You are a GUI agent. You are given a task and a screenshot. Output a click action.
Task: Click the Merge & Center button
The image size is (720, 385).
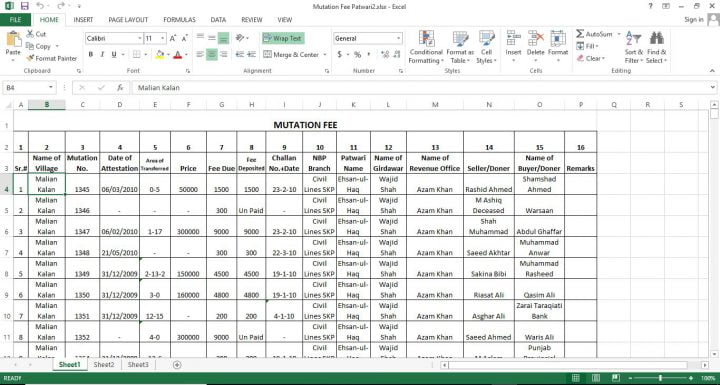click(x=292, y=55)
